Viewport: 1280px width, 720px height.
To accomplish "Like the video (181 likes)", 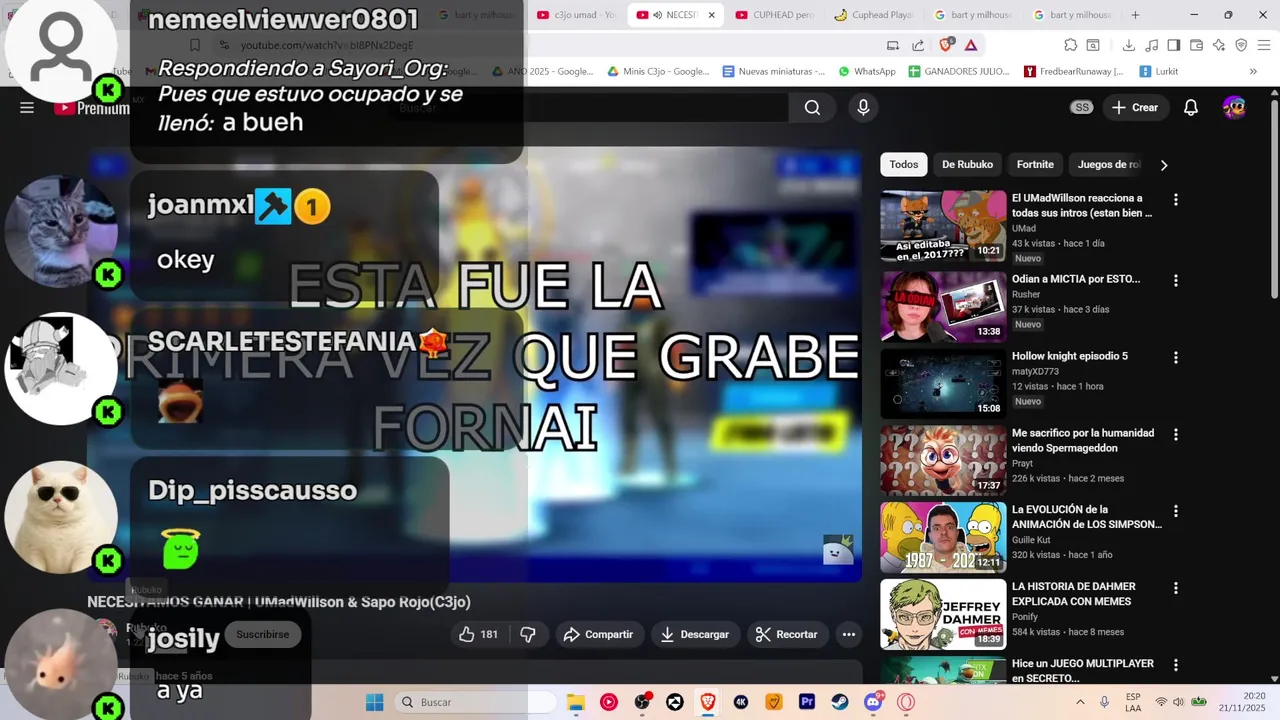I will 479,634.
